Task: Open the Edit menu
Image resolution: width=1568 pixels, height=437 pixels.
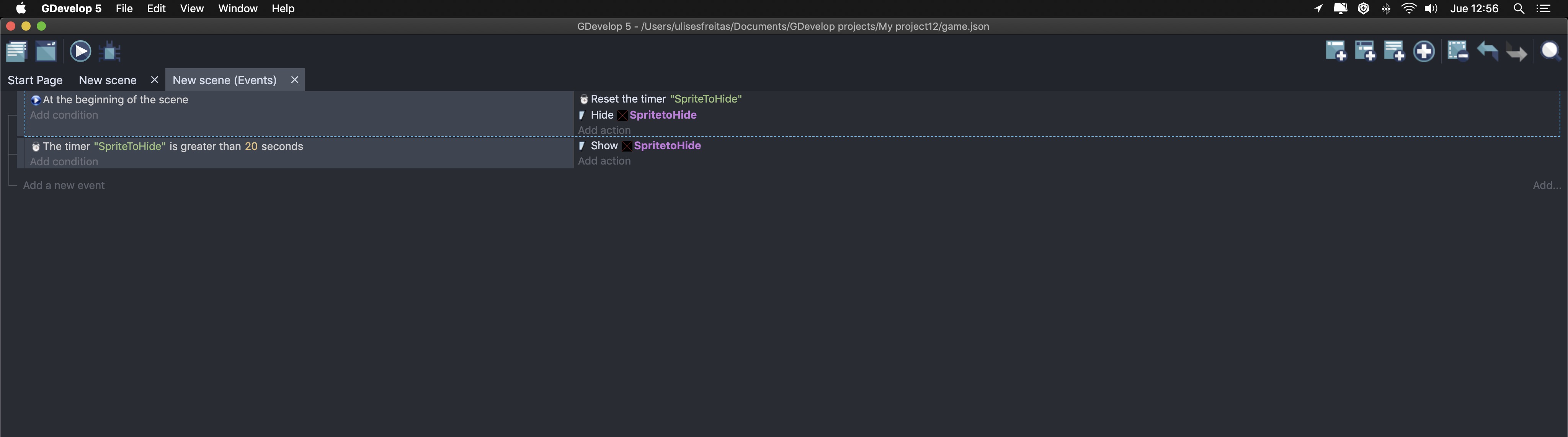Action: (x=157, y=8)
